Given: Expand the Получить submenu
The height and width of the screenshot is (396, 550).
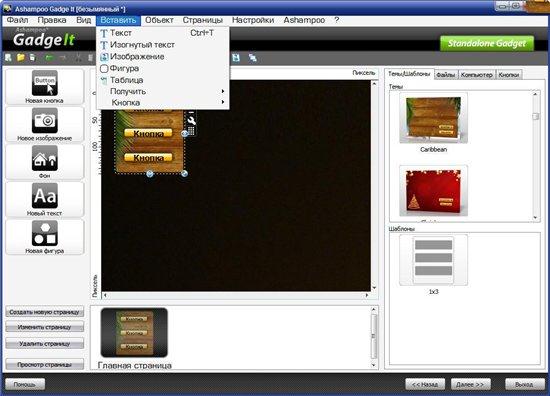Looking at the screenshot, I should tap(163, 92).
